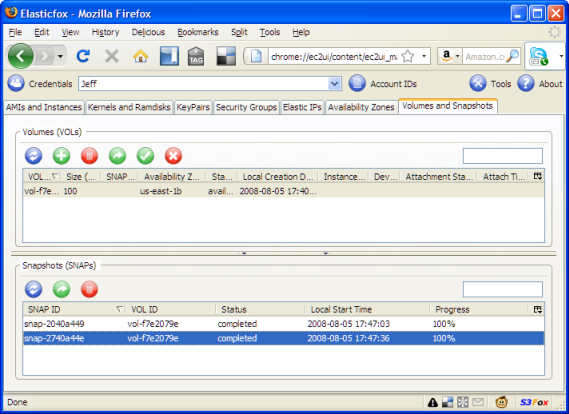Open the Delicious bookmarks sidebar icon

(169, 56)
